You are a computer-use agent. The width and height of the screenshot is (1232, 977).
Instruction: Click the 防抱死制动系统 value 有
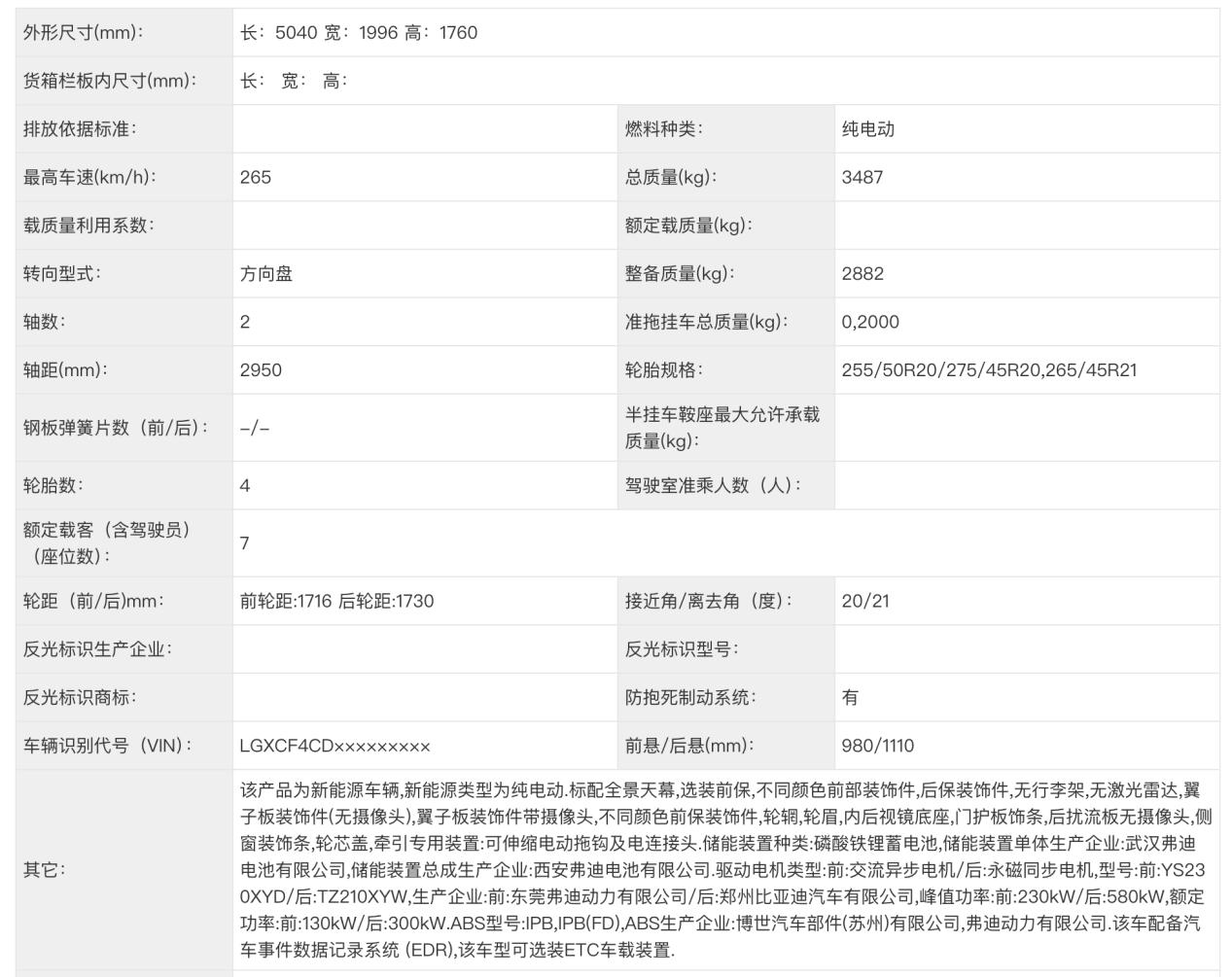tap(850, 698)
